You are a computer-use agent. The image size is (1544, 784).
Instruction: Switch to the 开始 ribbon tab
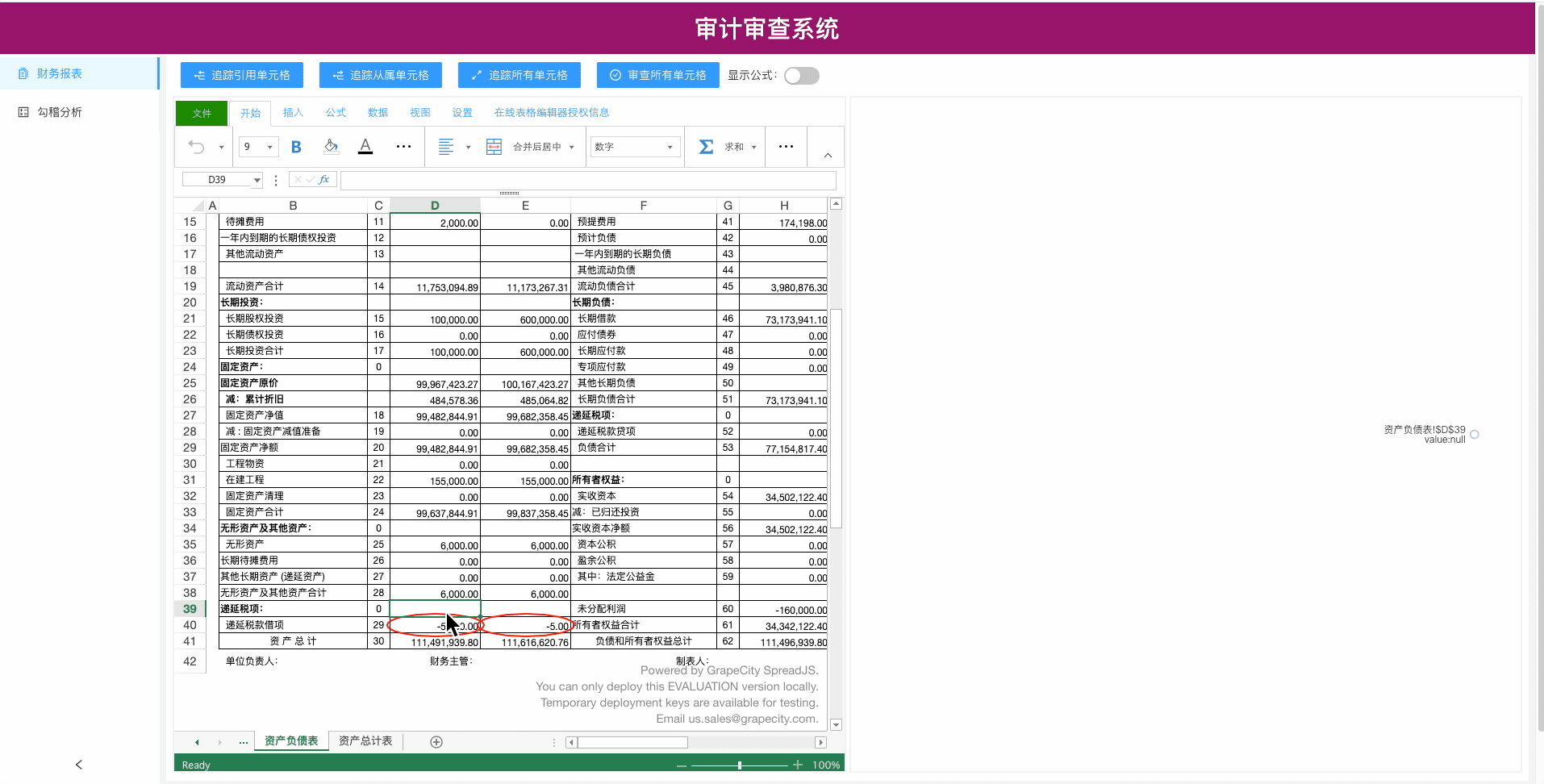250,113
